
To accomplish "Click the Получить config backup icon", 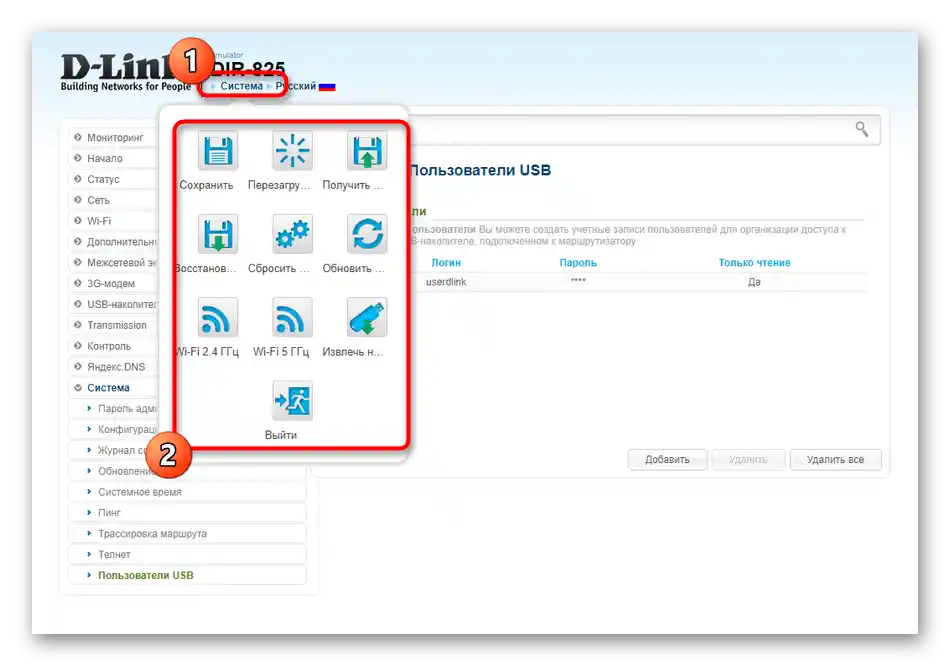I will tap(367, 151).
